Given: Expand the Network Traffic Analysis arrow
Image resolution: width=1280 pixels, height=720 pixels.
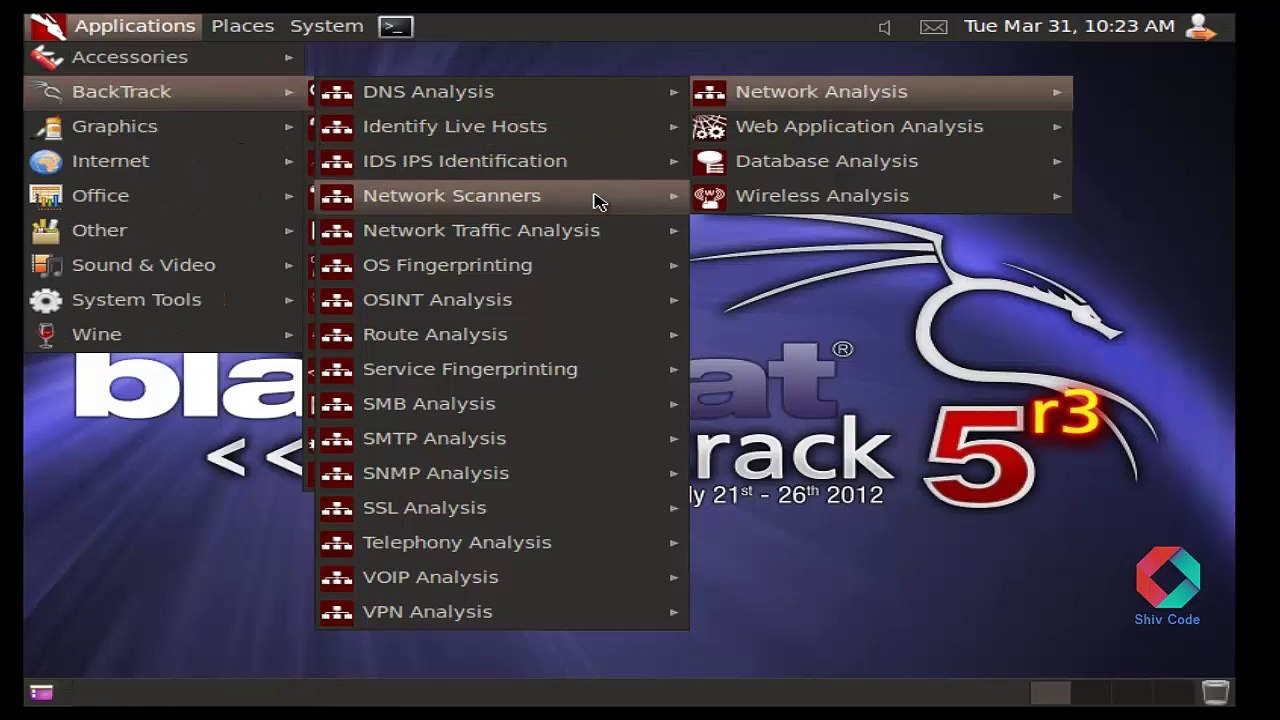Looking at the screenshot, I should [674, 231].
